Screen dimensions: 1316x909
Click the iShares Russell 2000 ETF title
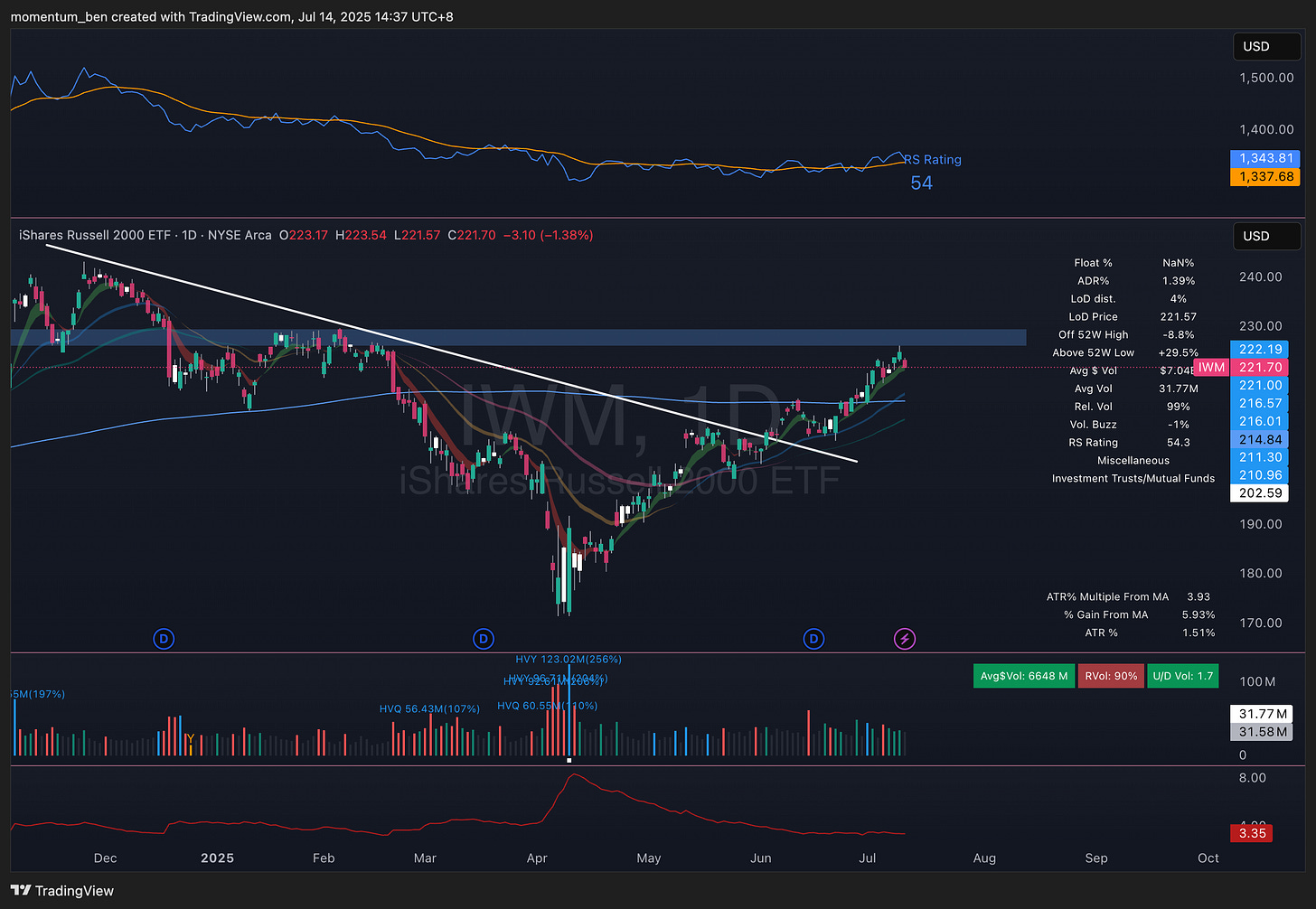[x=95, y=235]
